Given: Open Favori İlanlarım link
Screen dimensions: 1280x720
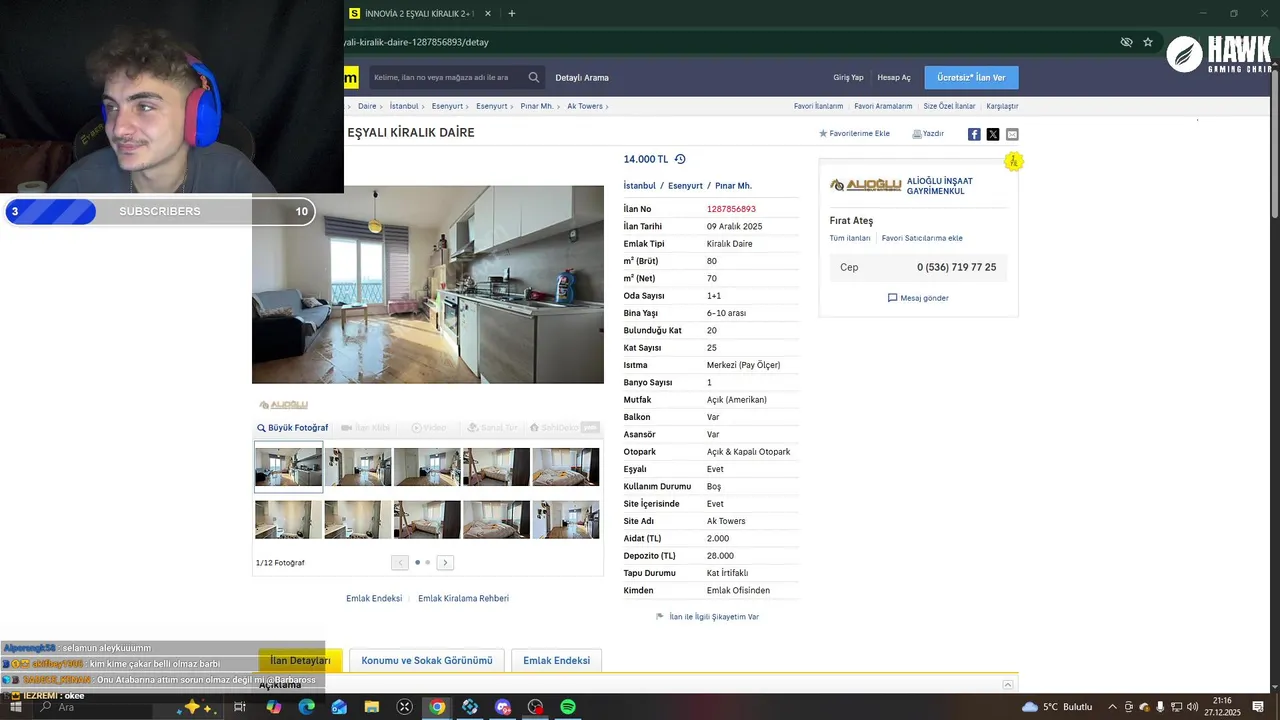Looking at the screenshot, I should [818, 106].
